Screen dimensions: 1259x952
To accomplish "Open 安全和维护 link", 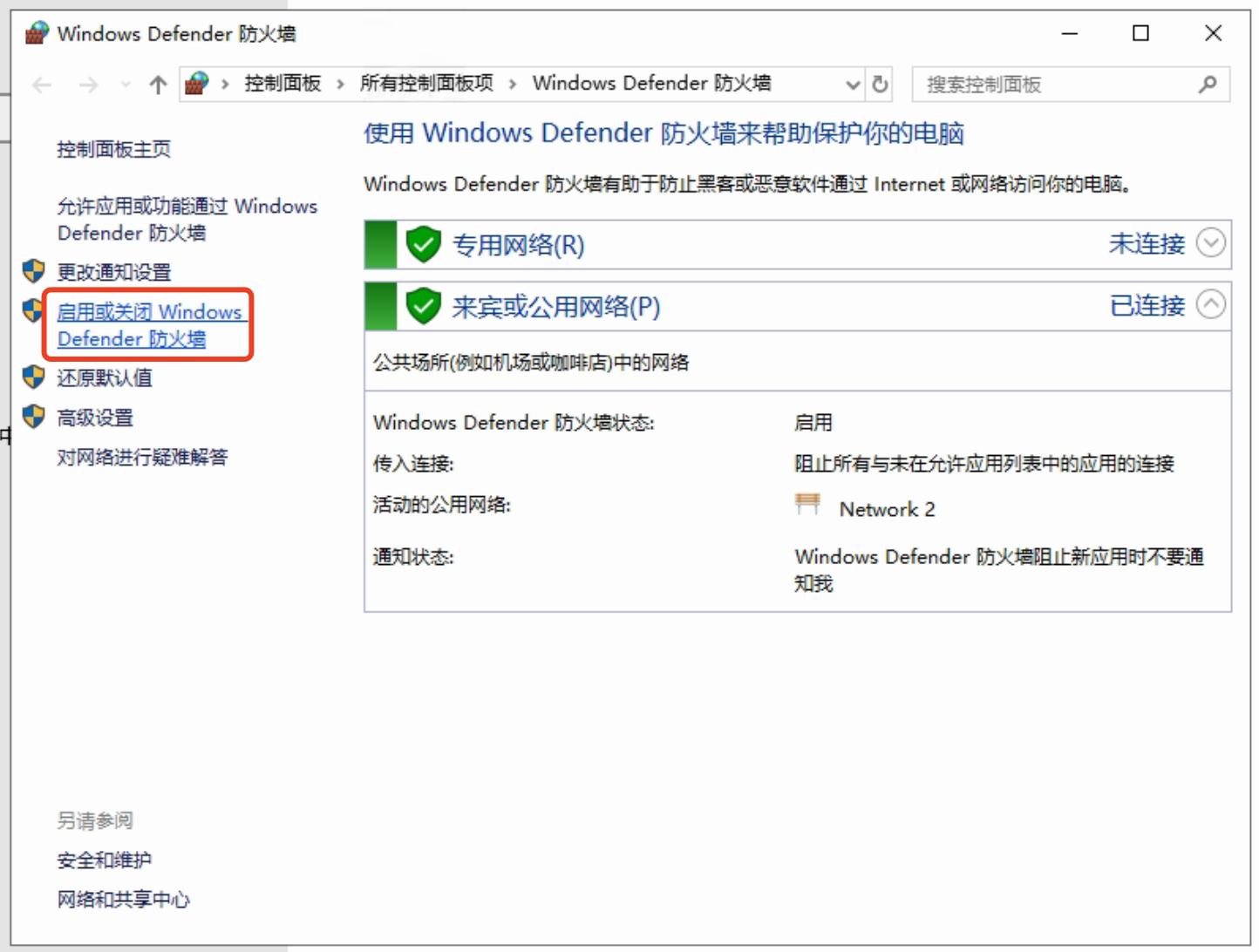I will click(x=105, y=860).
